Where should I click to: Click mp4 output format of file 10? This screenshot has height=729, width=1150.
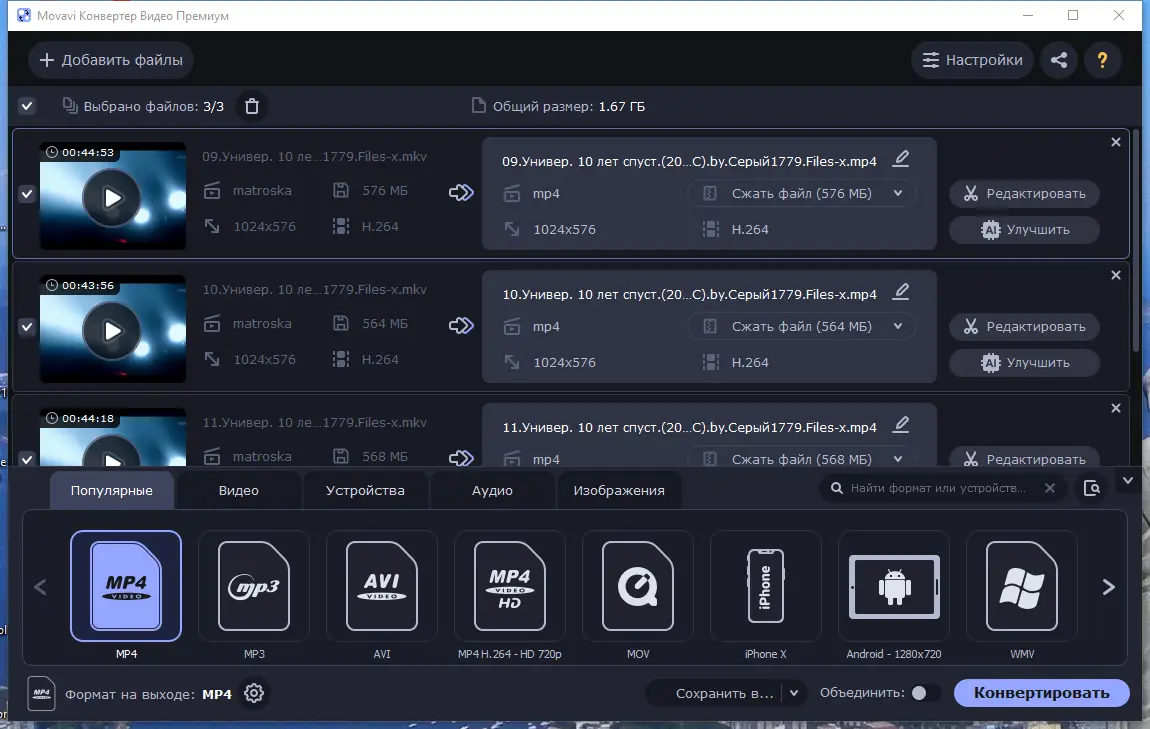[546, 326]
